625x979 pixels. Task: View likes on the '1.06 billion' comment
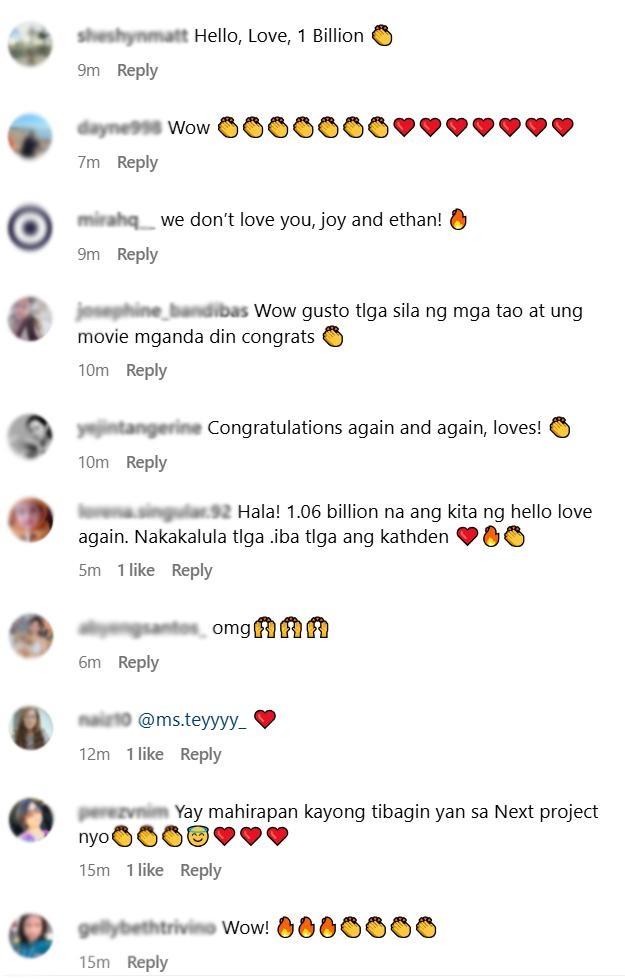pyautogui.click(x=136, y=570)
